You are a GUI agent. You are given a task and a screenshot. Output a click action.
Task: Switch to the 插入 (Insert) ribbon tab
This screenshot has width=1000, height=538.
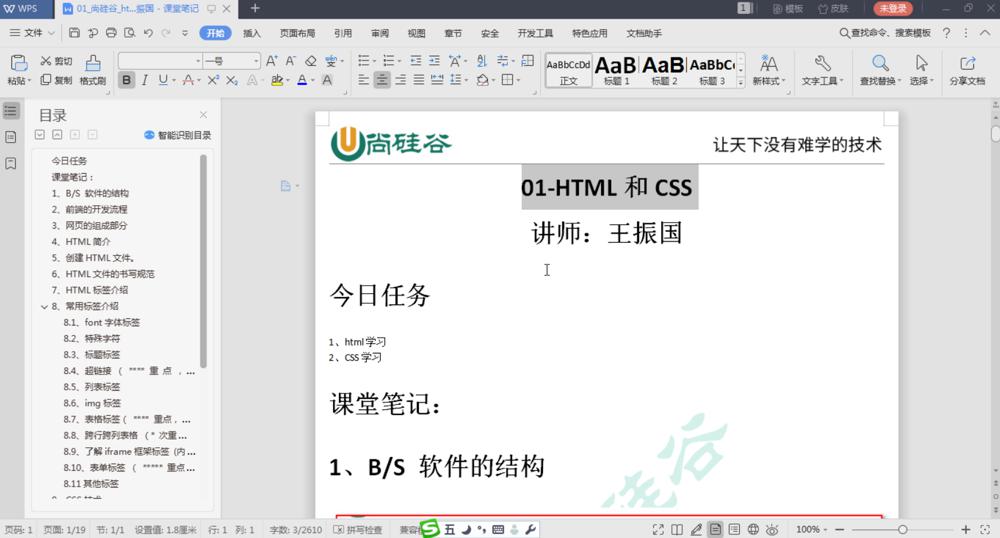[252, 33]
